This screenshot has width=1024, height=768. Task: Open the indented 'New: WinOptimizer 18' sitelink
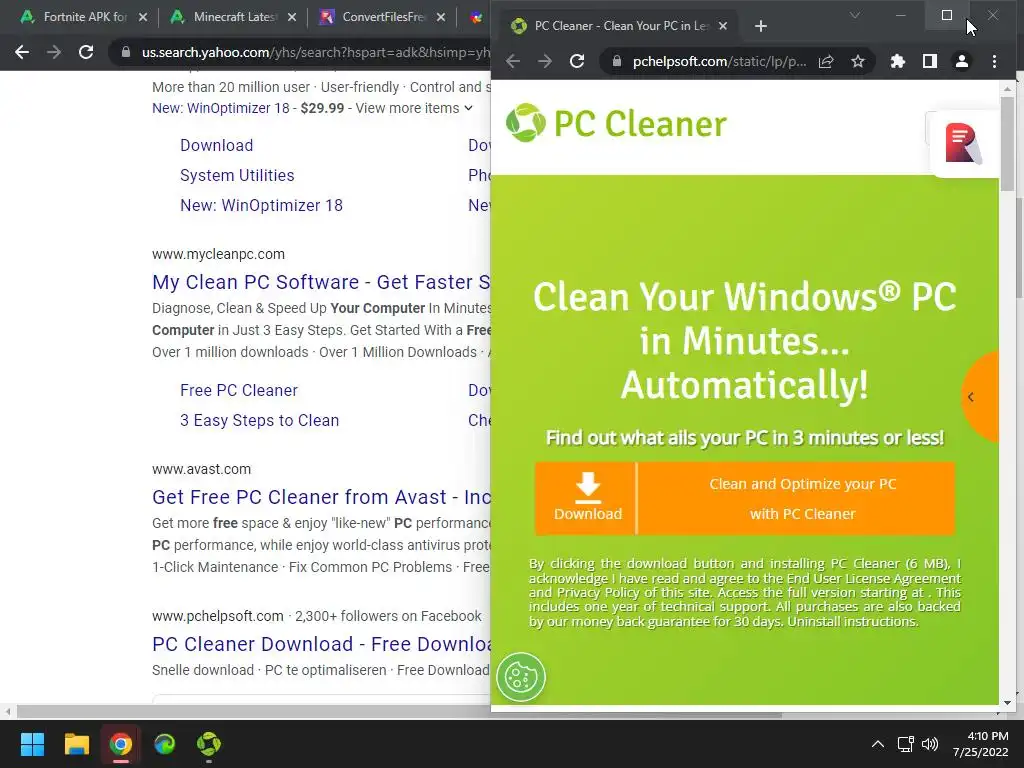point(261,205)
